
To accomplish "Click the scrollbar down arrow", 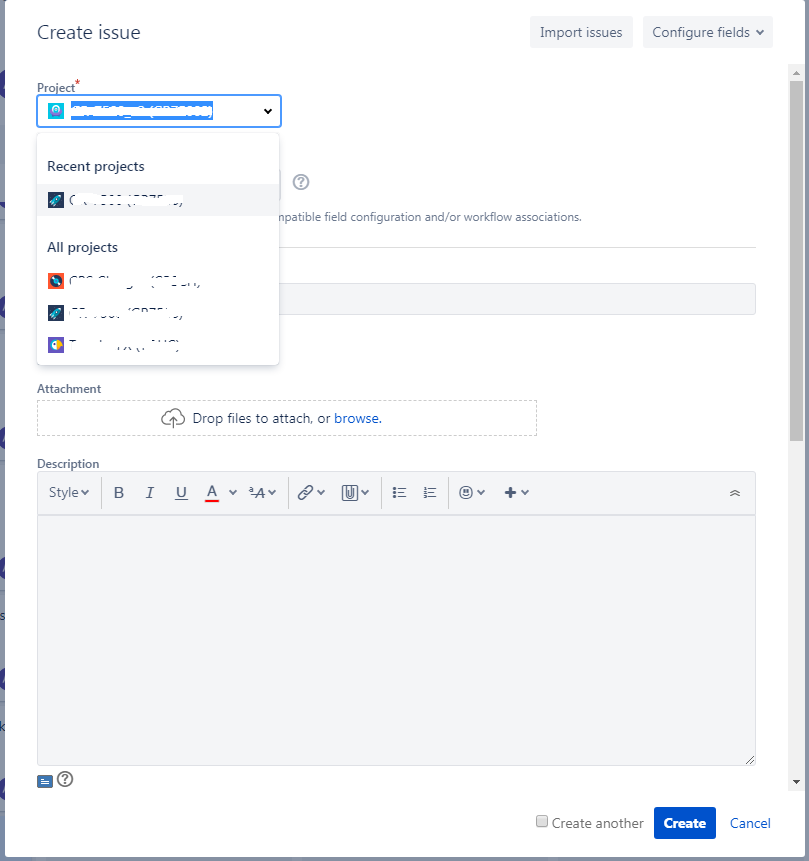I will pos(796,782).
